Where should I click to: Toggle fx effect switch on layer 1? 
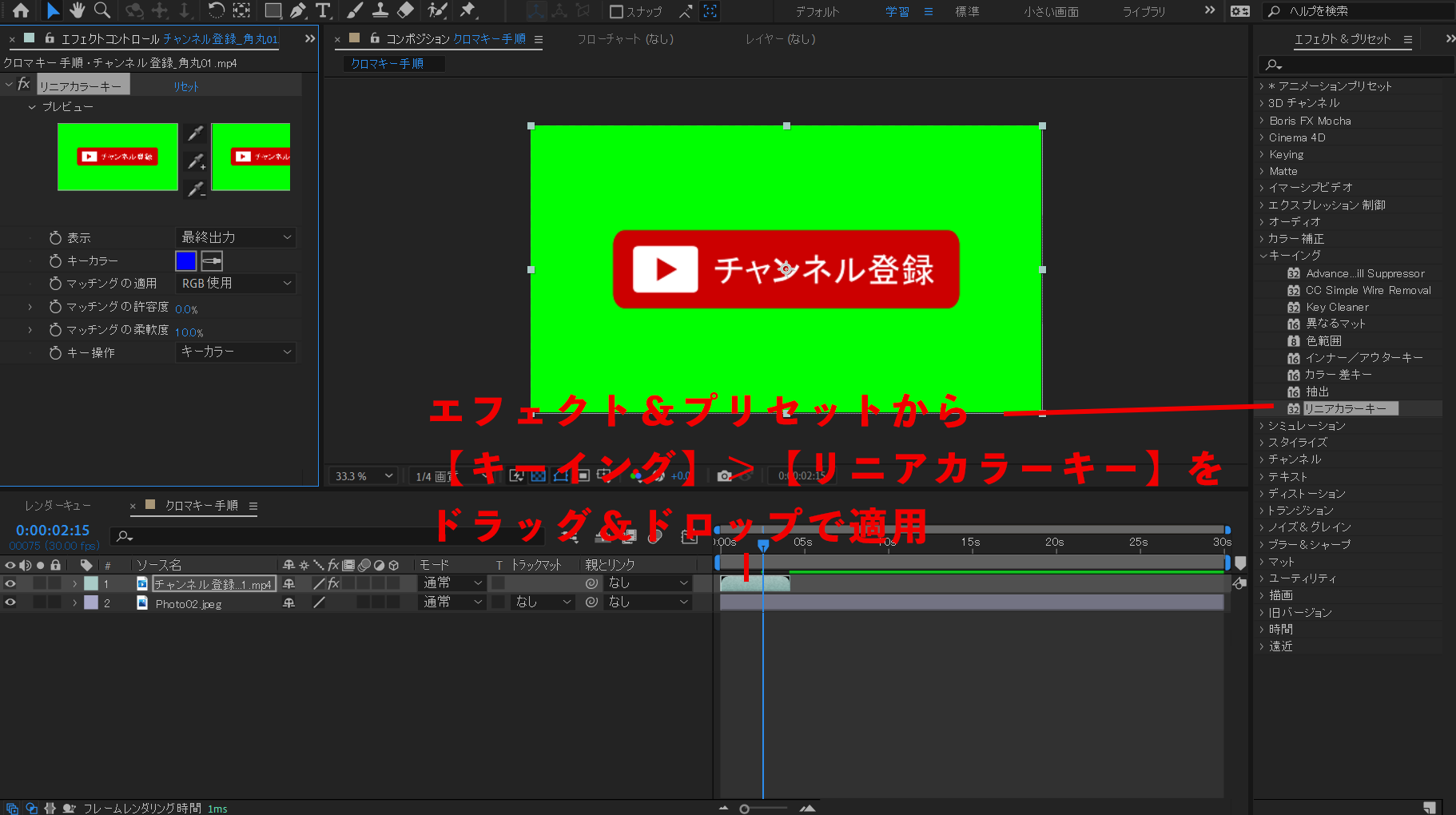coord(334,583)
